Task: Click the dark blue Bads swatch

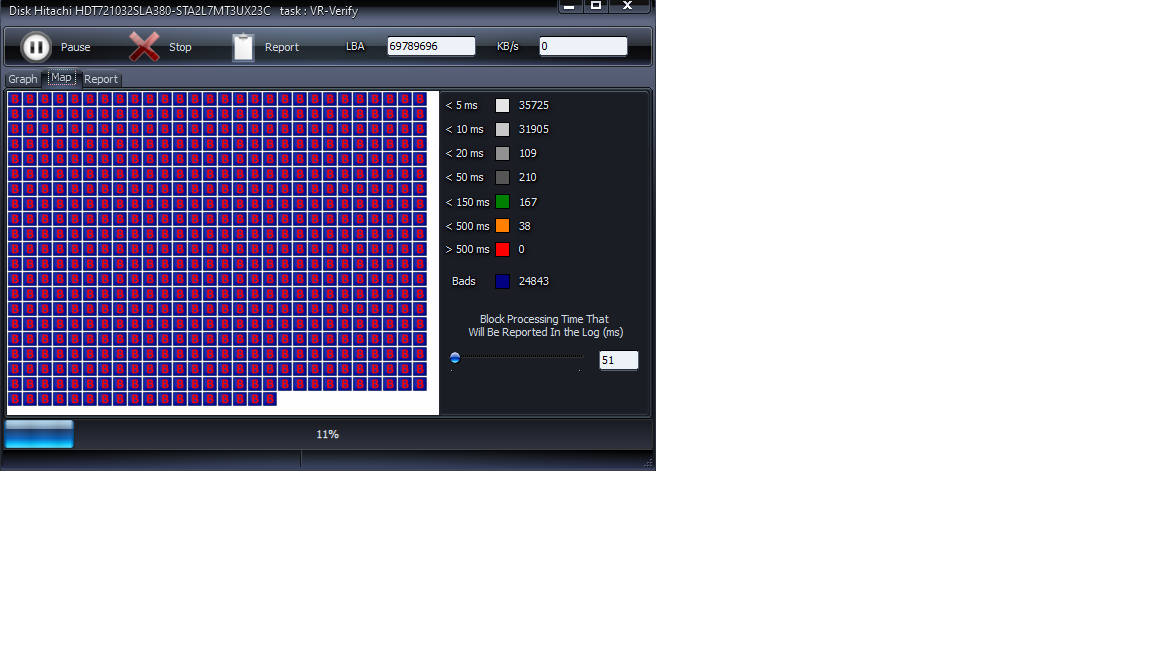Action: [x=503, y=281]
